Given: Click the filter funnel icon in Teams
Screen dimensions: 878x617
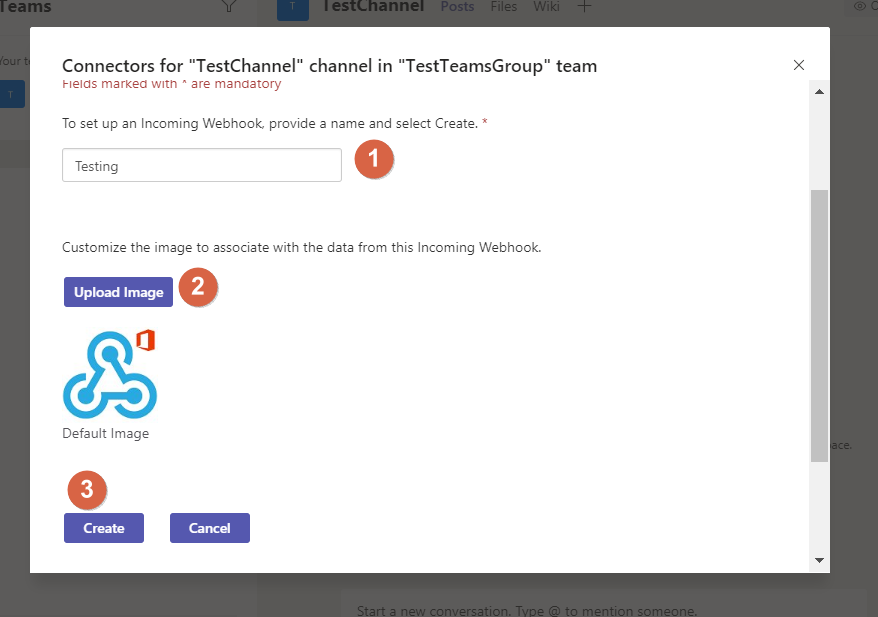Looking at the screenshot, I should click(x=229, y=6).
